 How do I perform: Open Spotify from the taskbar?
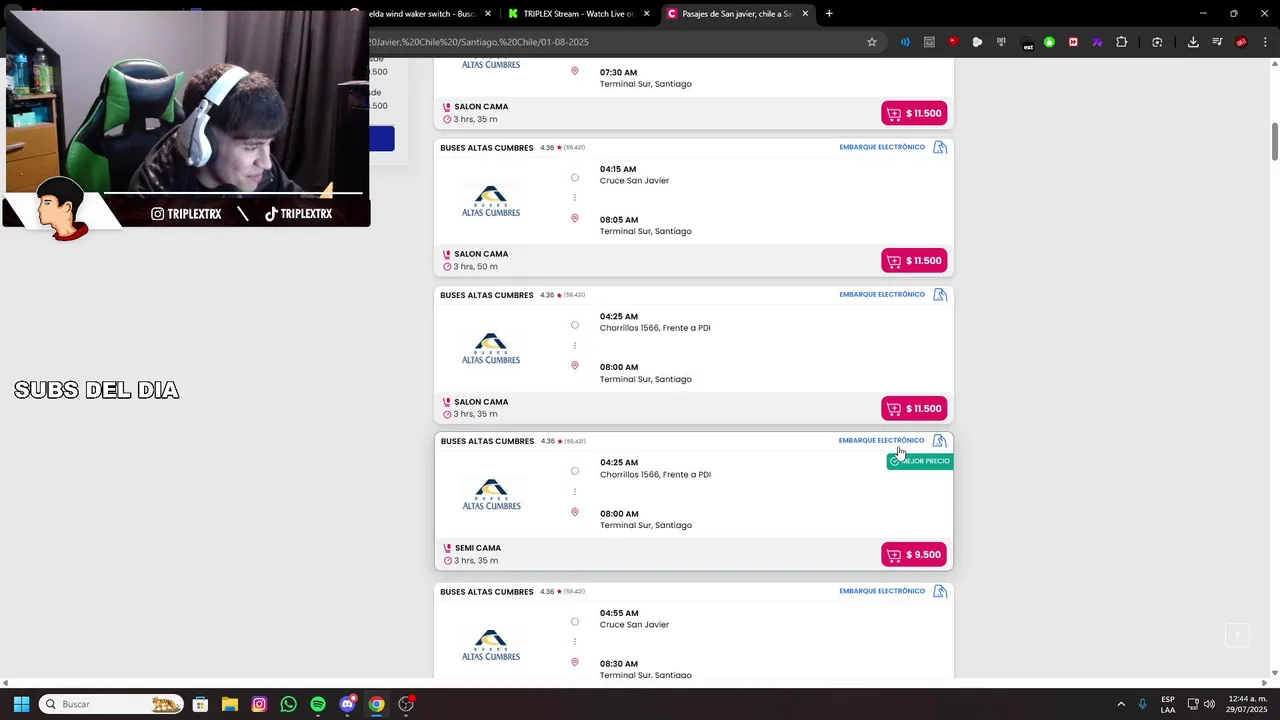(317, 704)
